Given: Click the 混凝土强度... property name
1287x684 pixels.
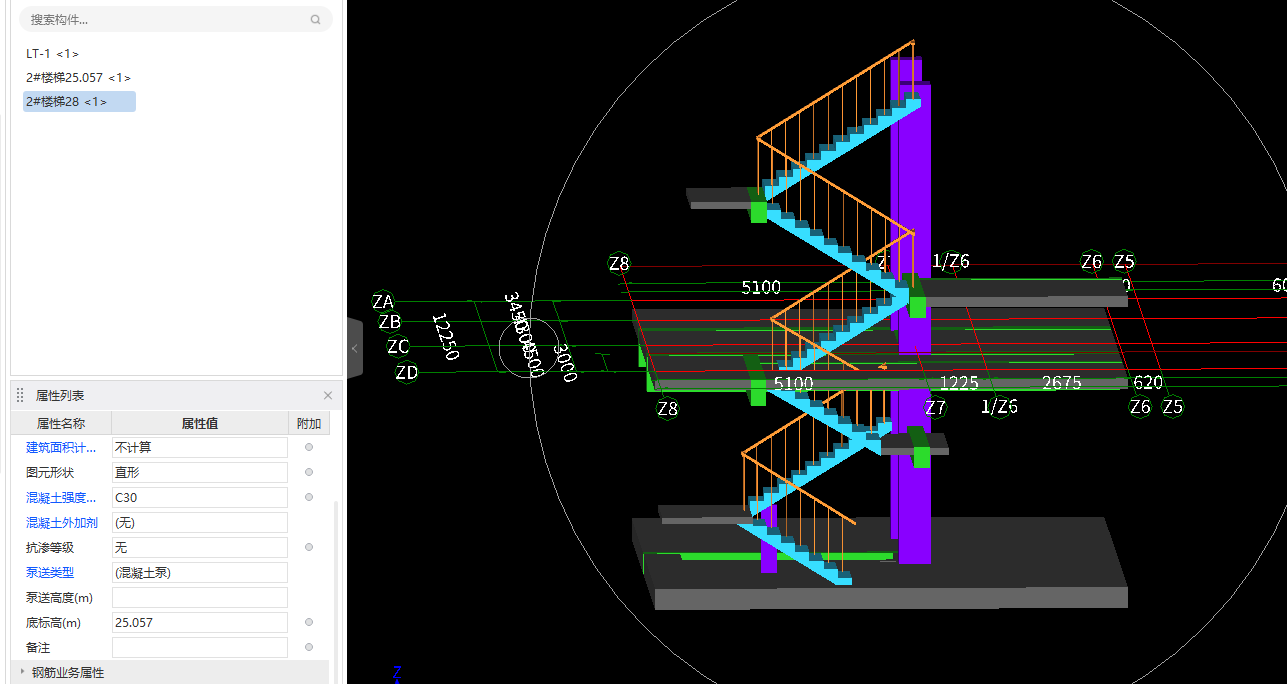Looking at the screenshot, I should click(x=61, y=498).
